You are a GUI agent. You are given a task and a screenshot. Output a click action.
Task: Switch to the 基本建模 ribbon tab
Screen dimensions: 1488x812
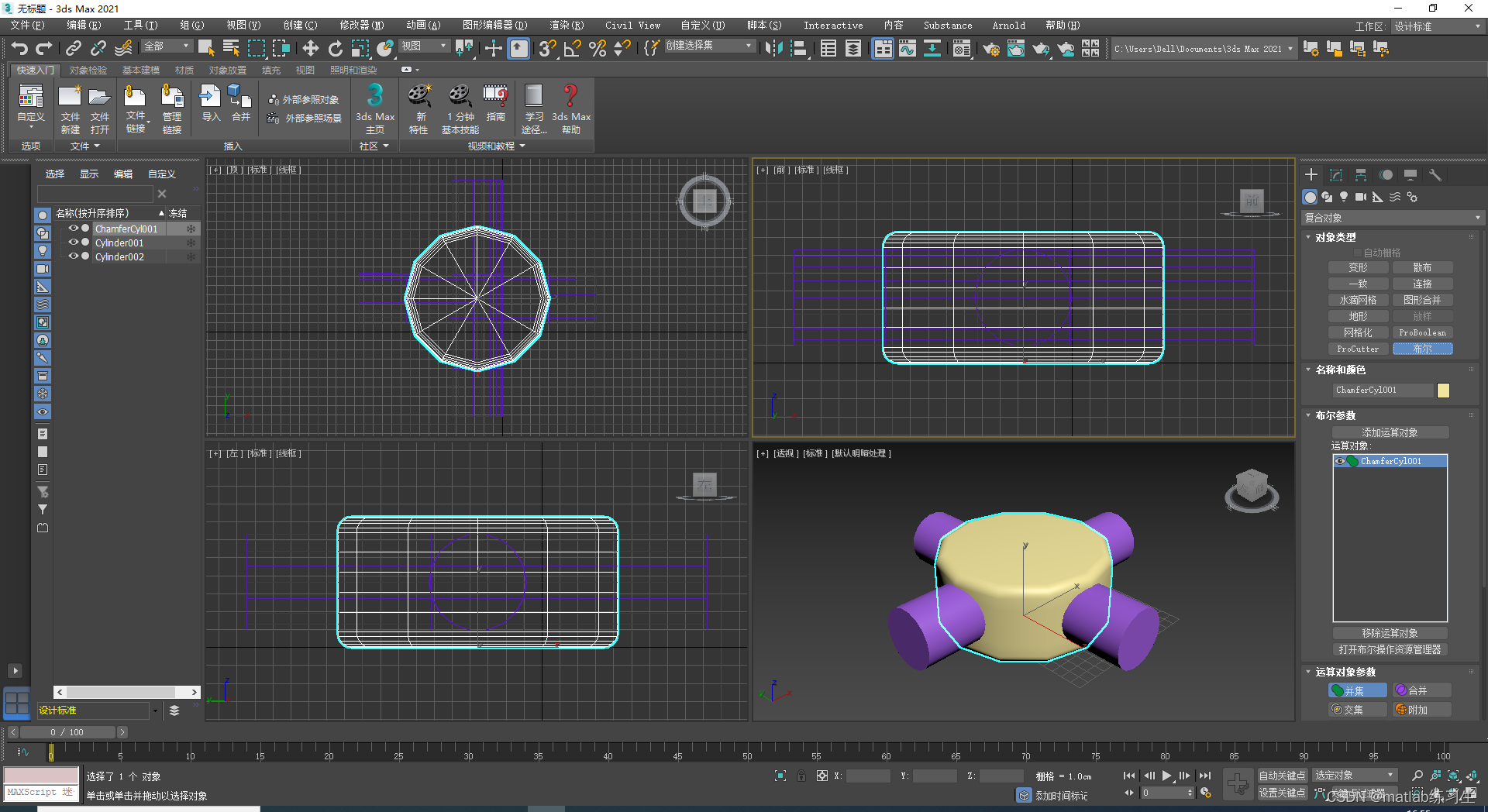[140, 71]
